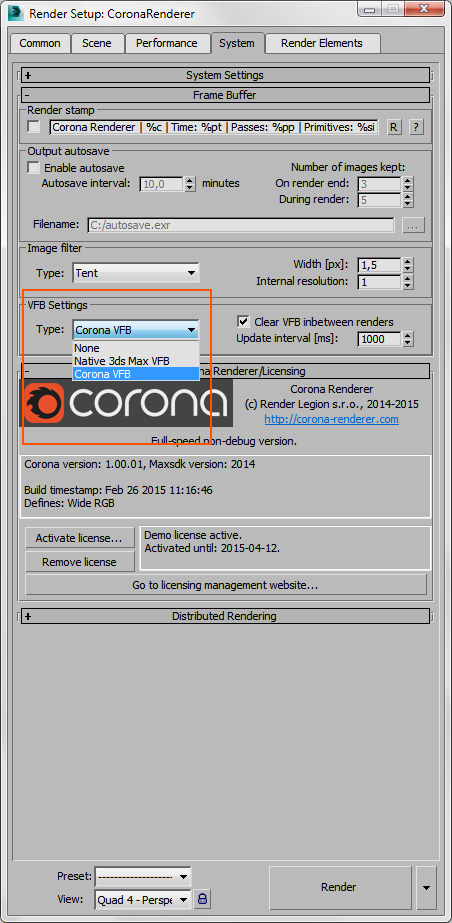452x923 pixels.
Task: Uncheck Clear VFB inbetween renders
Action: click(x=243, y=321)
